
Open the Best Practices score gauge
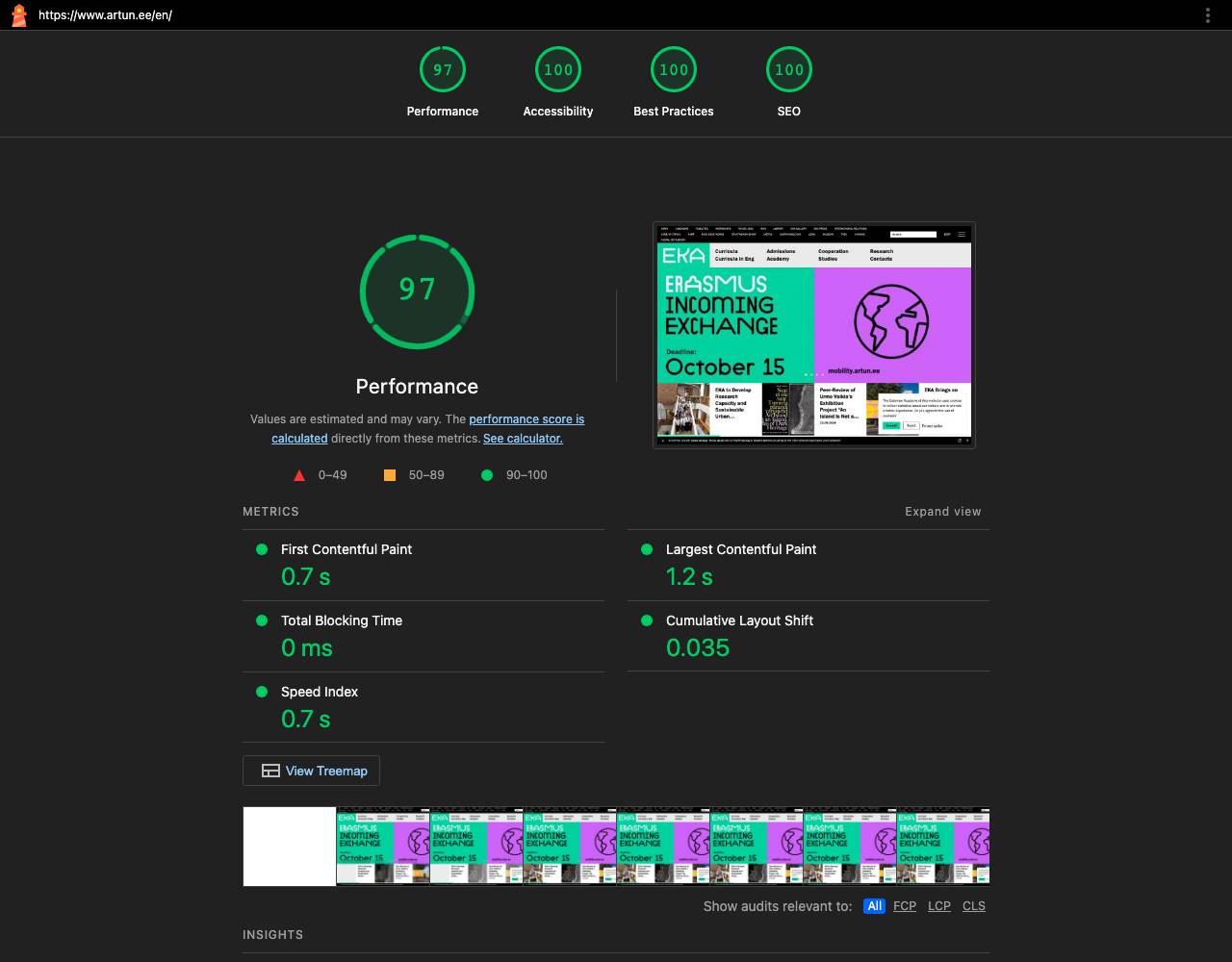pos(674,83)
